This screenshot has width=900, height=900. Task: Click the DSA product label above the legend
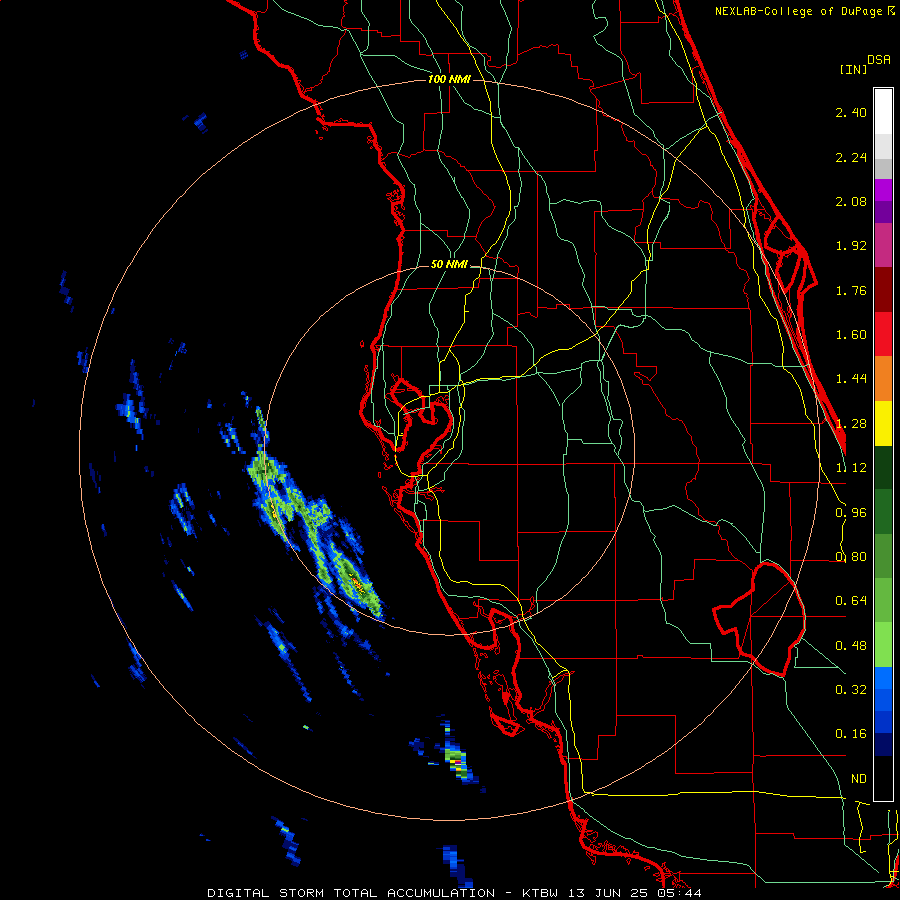pos(879,60)
